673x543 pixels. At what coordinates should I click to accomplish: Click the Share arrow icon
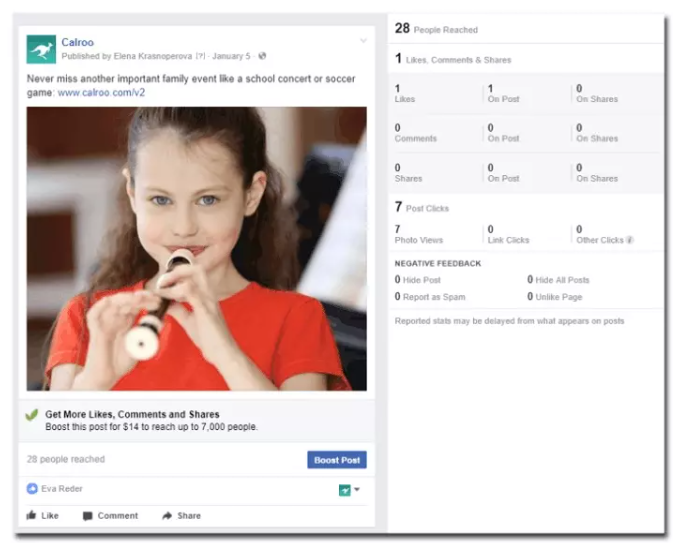[x=167, y=516]
